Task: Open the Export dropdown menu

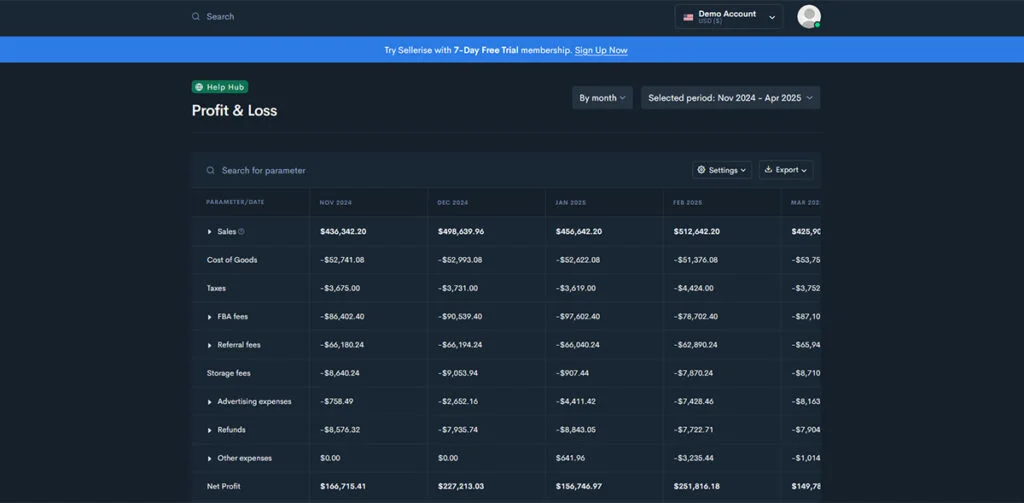Action: (x=786, y=170)
